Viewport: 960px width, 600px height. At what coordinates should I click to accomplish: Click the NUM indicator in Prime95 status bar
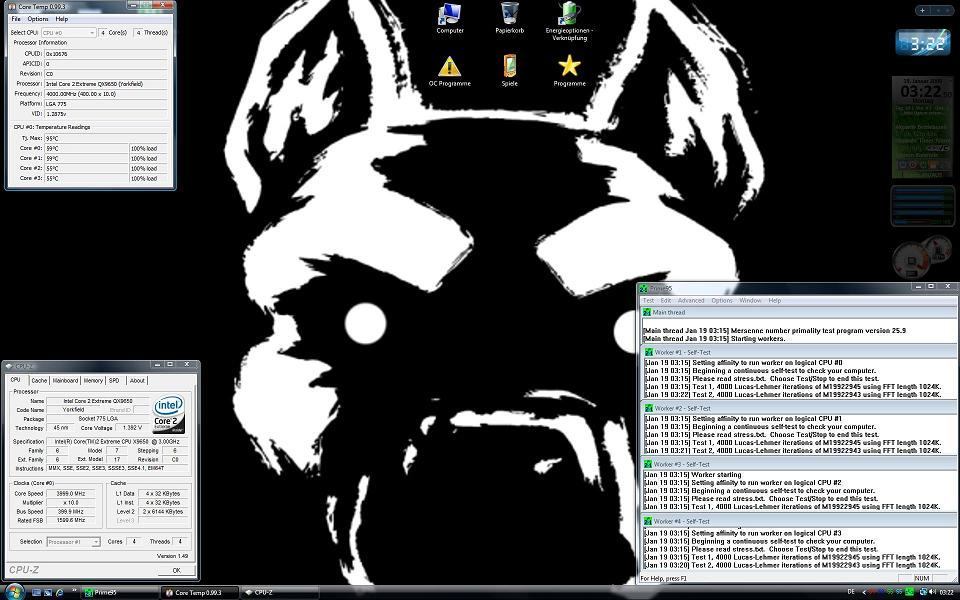point(921,578)
